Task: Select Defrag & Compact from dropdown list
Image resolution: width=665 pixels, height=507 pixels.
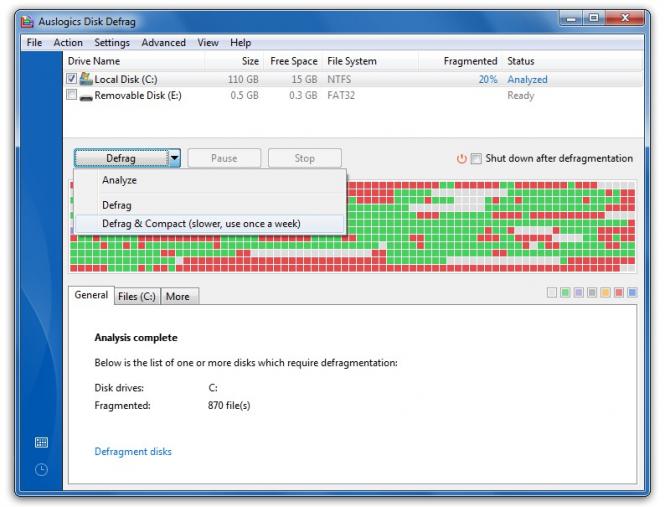Action: [x=201, y=223]
